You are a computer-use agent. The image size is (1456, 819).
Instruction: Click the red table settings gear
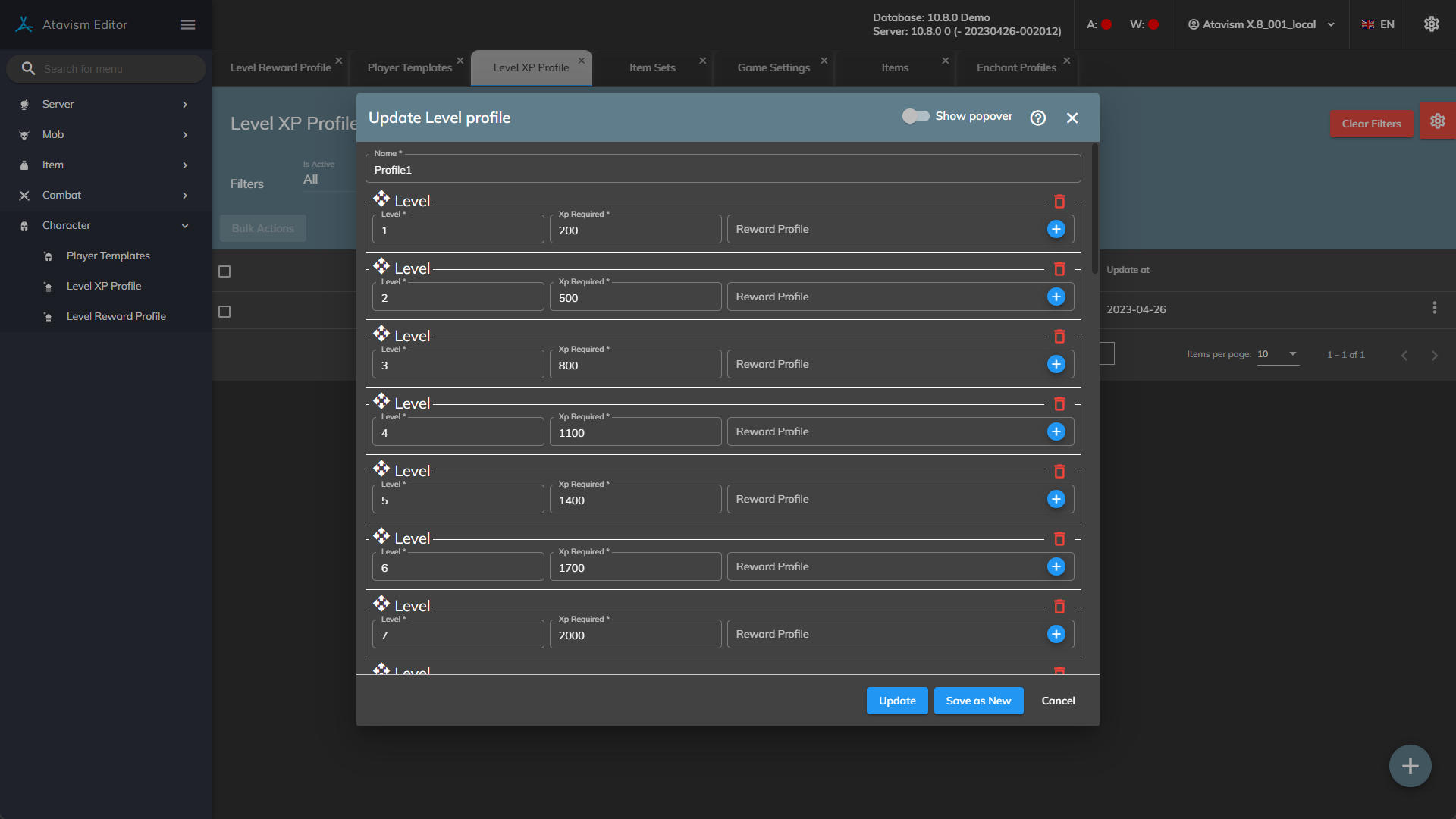[1437, 121]
